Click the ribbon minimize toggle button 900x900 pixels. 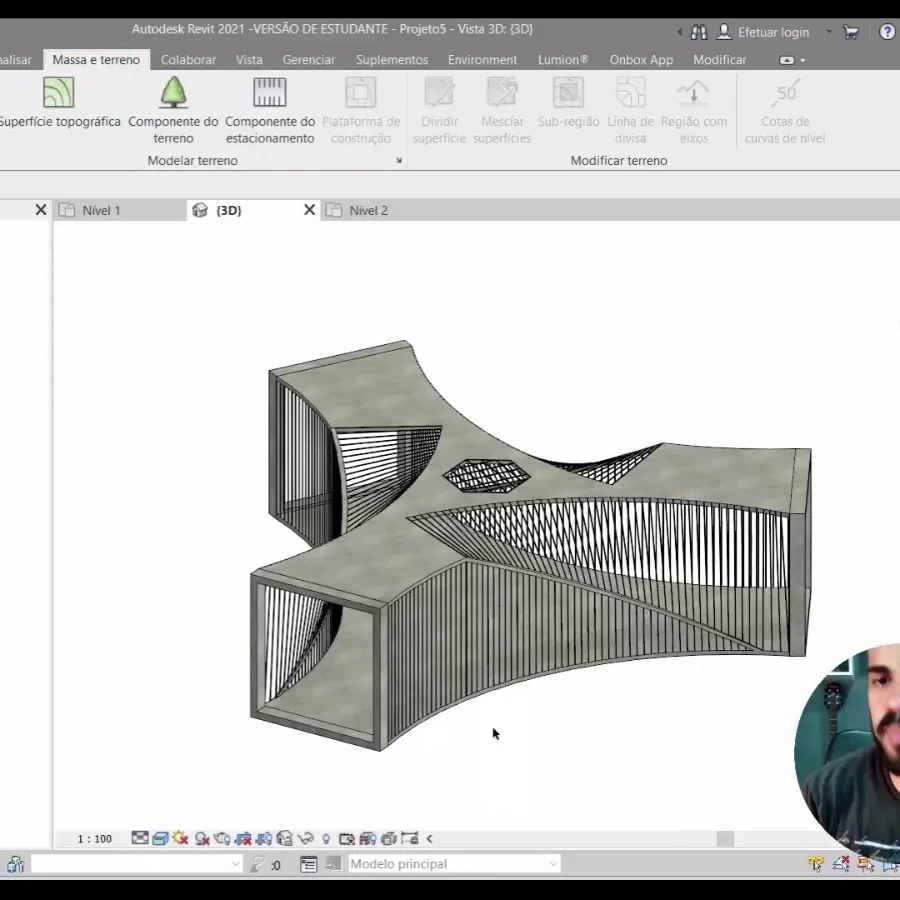pos(786,60)
